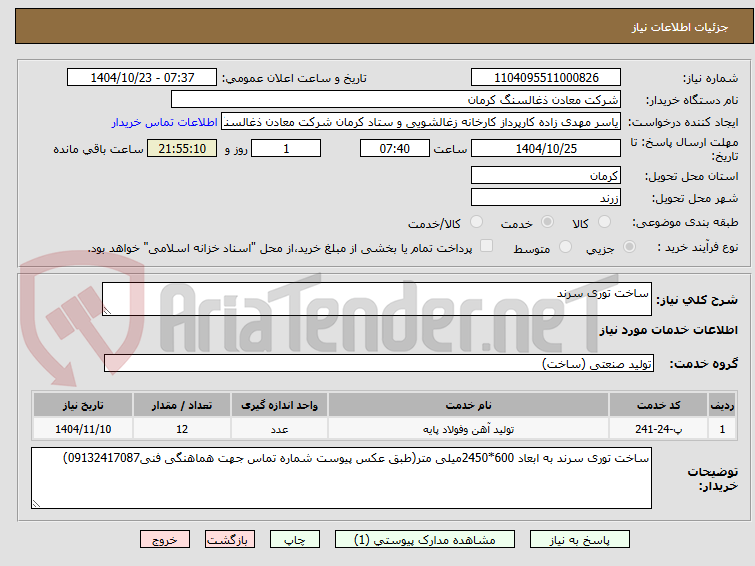Click the طبقه بندی موضوعی label

click(x=685, y=222)
